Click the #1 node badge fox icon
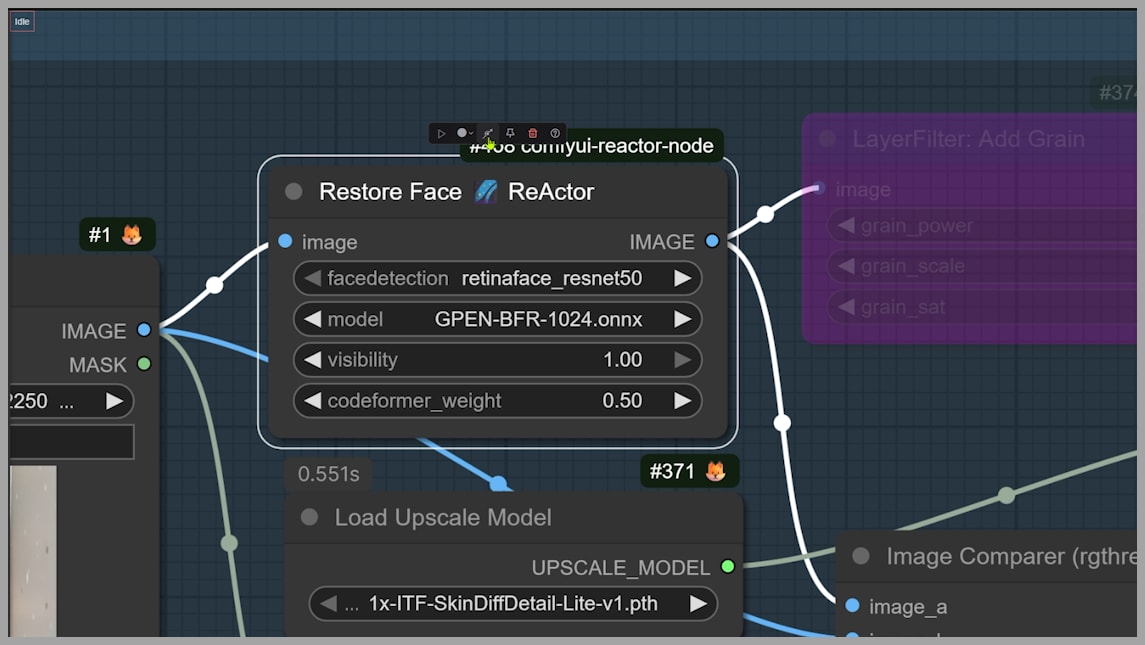 click(131, 235)
